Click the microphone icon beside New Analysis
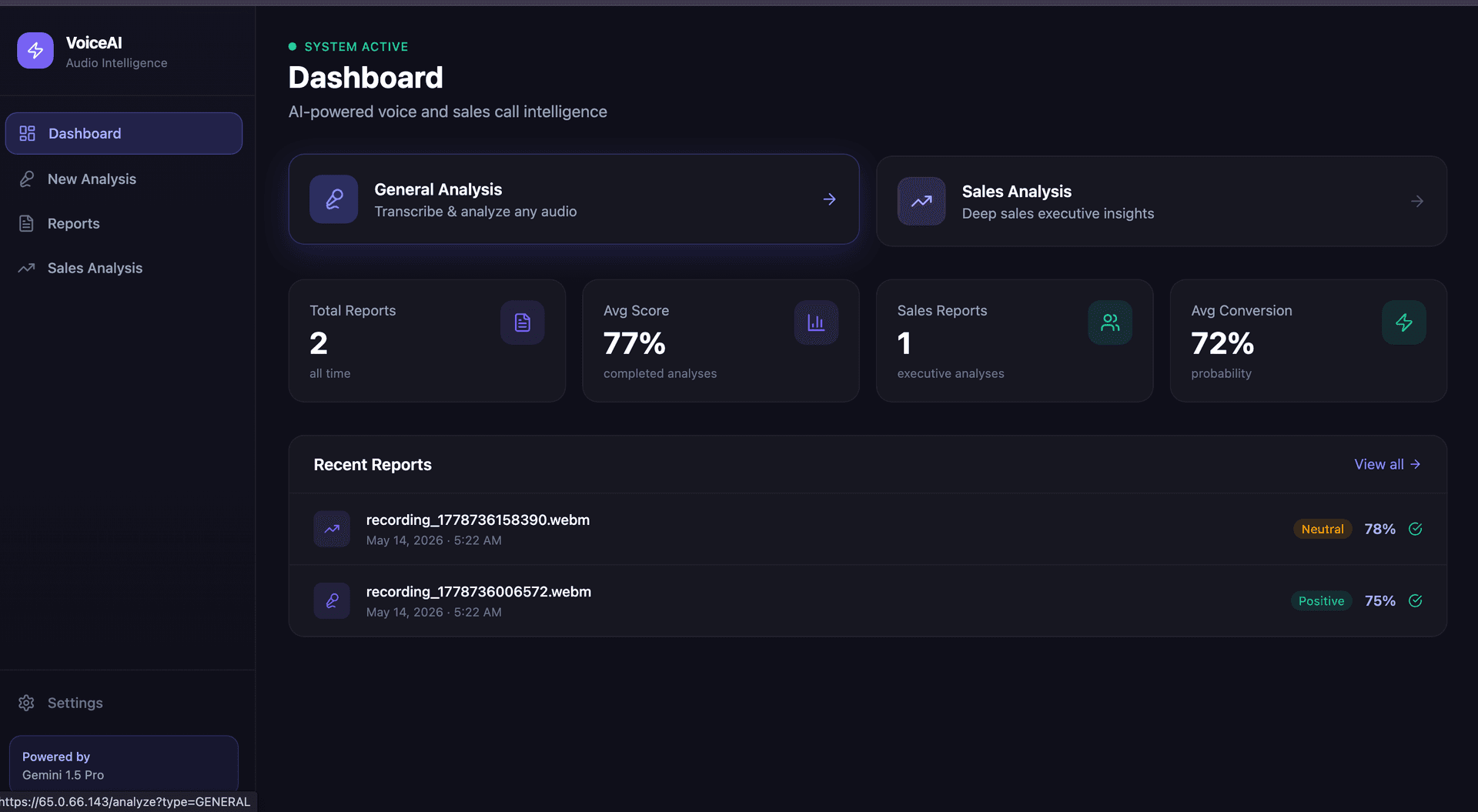 point(27,179)
